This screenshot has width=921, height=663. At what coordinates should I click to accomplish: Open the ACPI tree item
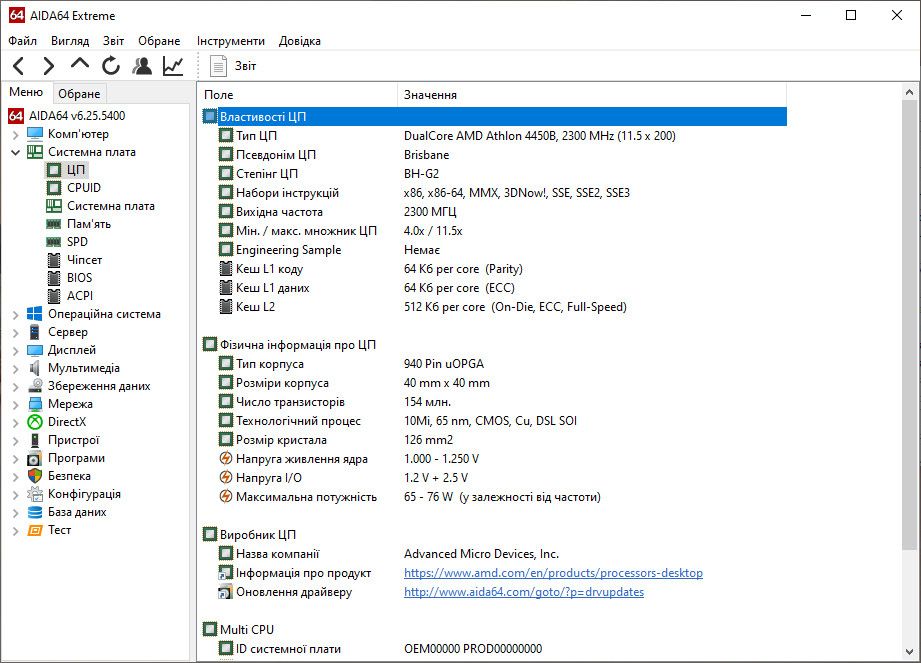point(80,296)
